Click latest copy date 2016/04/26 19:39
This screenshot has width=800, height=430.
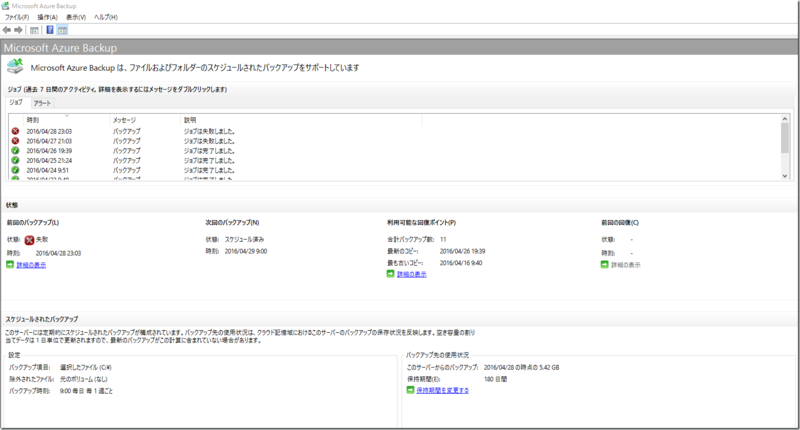click(462, 251)
